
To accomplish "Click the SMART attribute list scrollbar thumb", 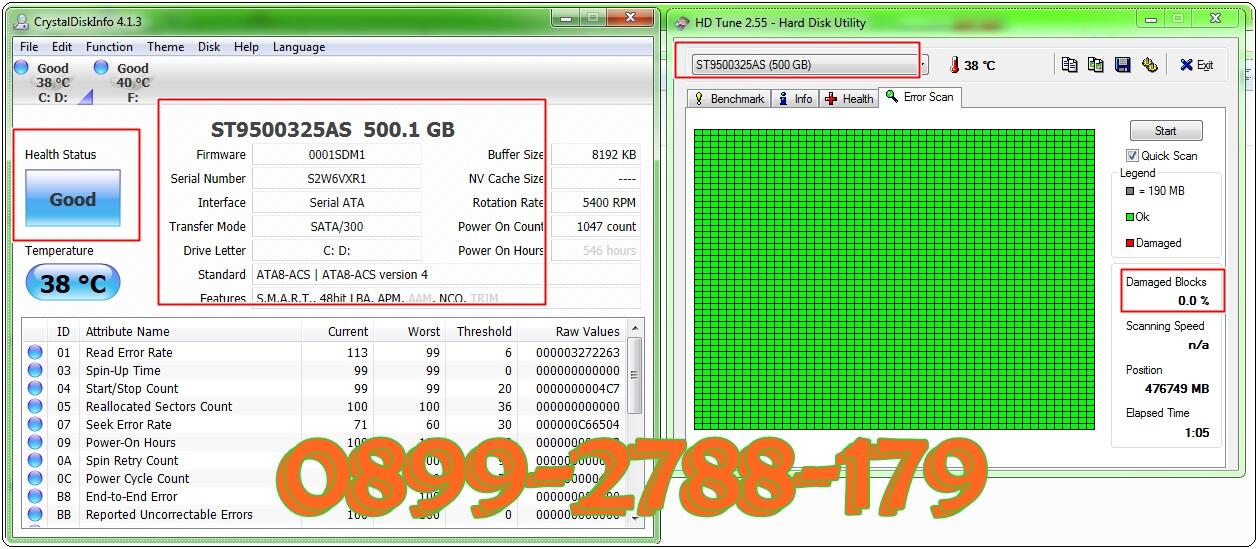I will click(x=635, y=374).
